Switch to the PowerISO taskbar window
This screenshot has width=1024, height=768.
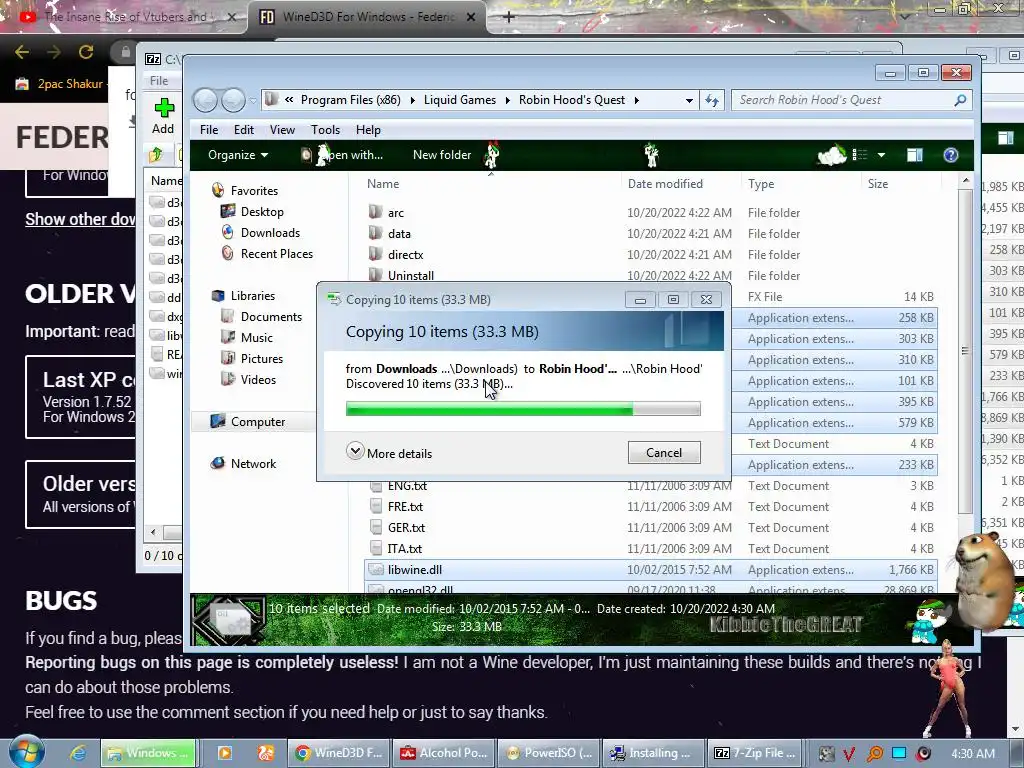pos(549,753)
